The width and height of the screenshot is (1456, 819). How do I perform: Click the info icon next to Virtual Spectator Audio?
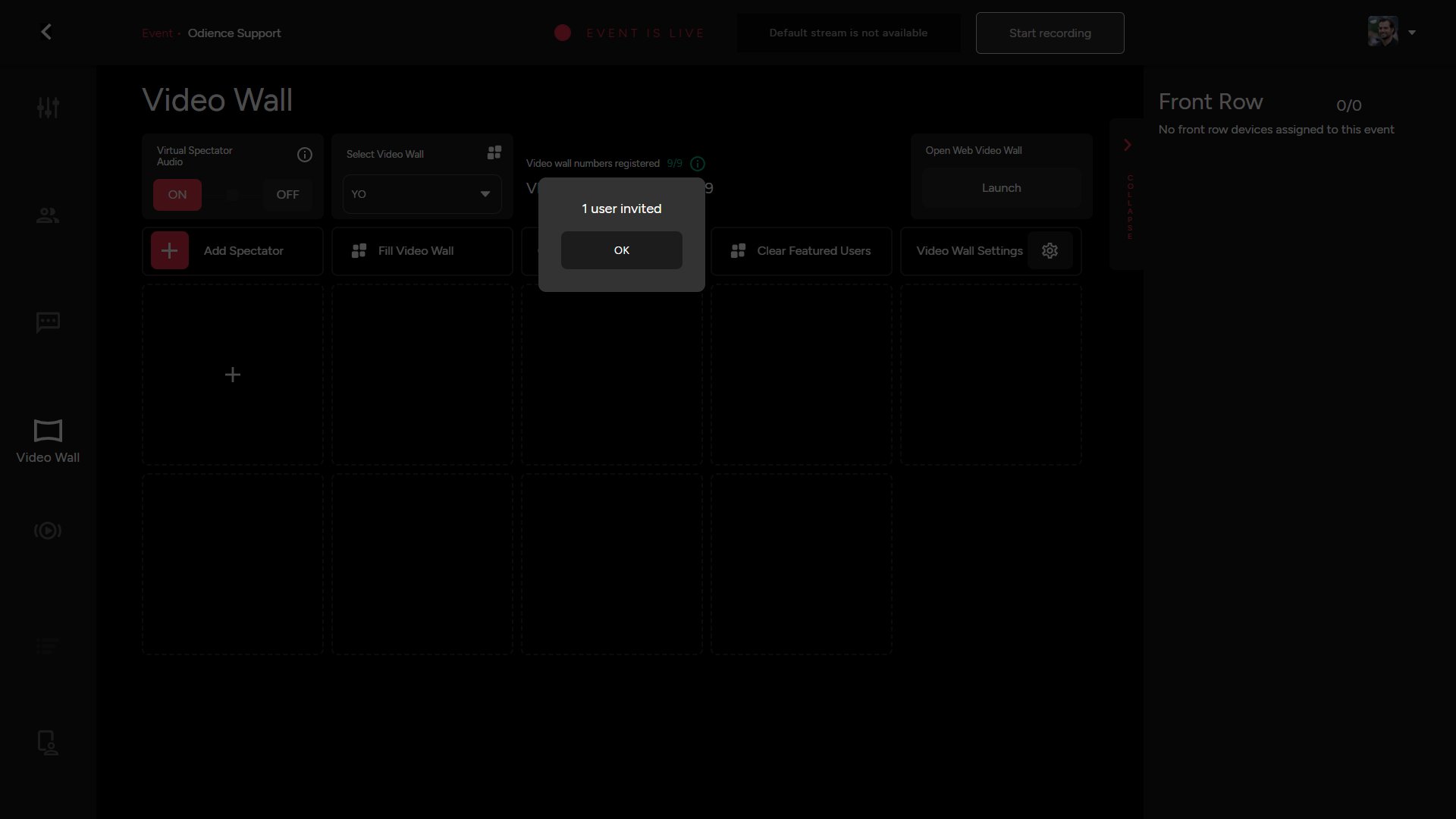click(x=304, y=155)
